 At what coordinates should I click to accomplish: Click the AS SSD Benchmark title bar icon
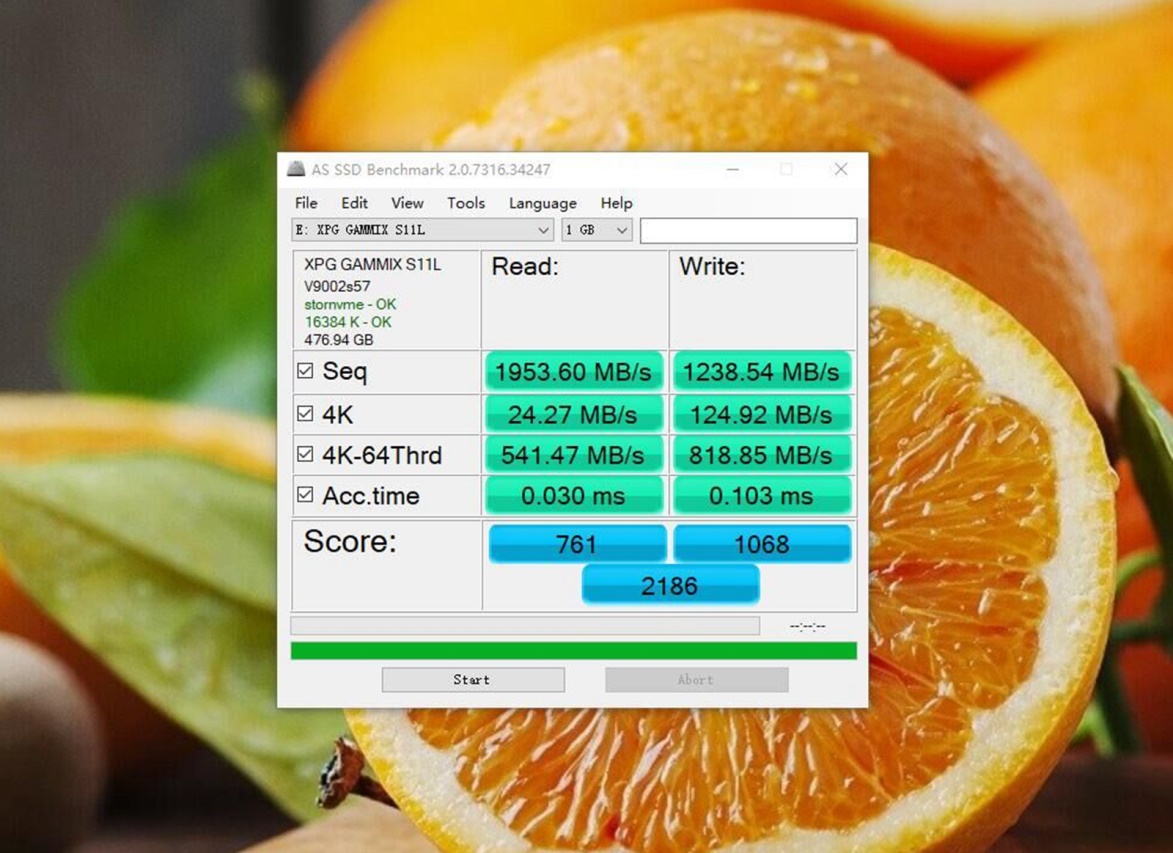(x=296, y=169)
